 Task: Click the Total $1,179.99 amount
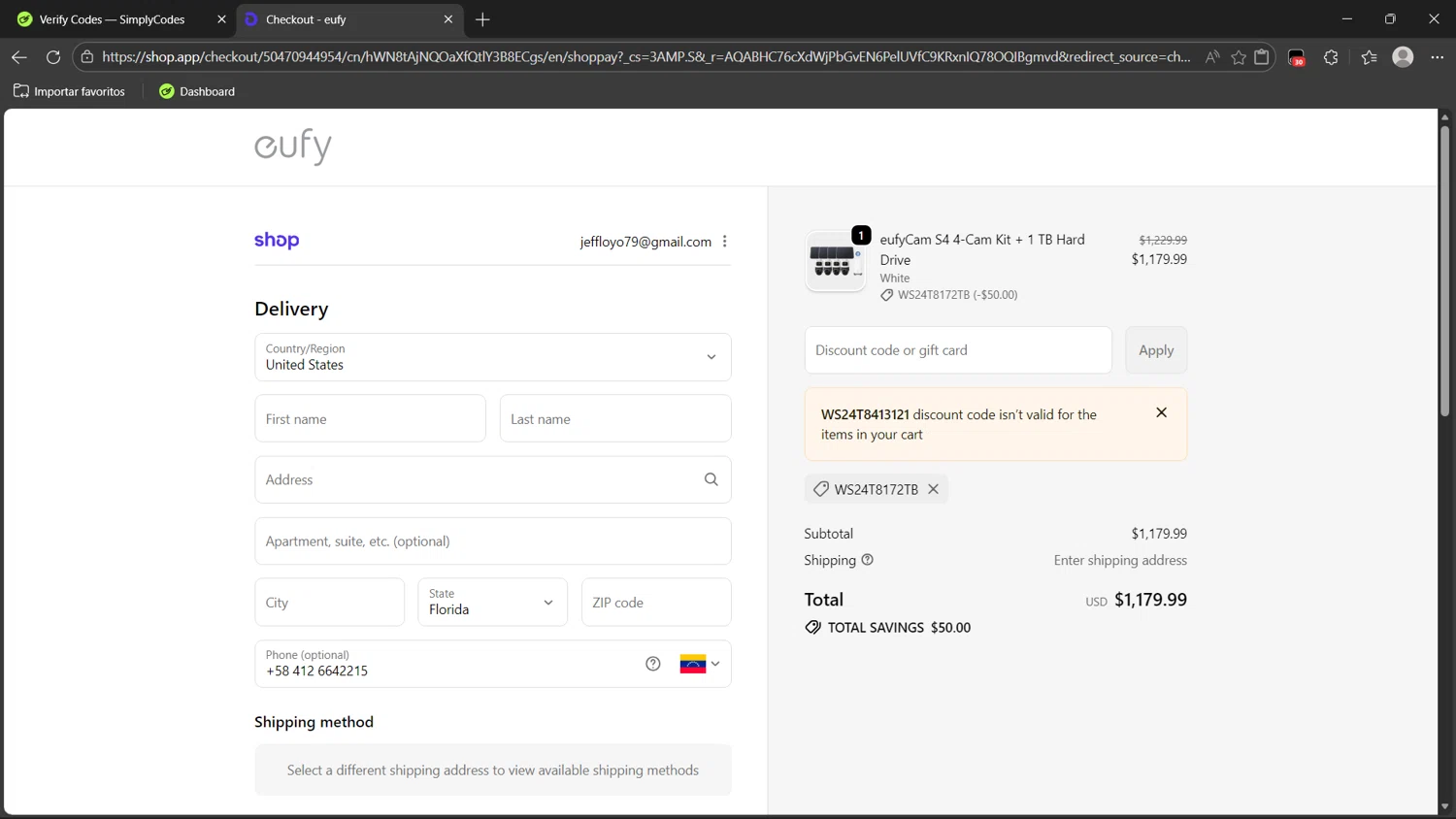1150,600
